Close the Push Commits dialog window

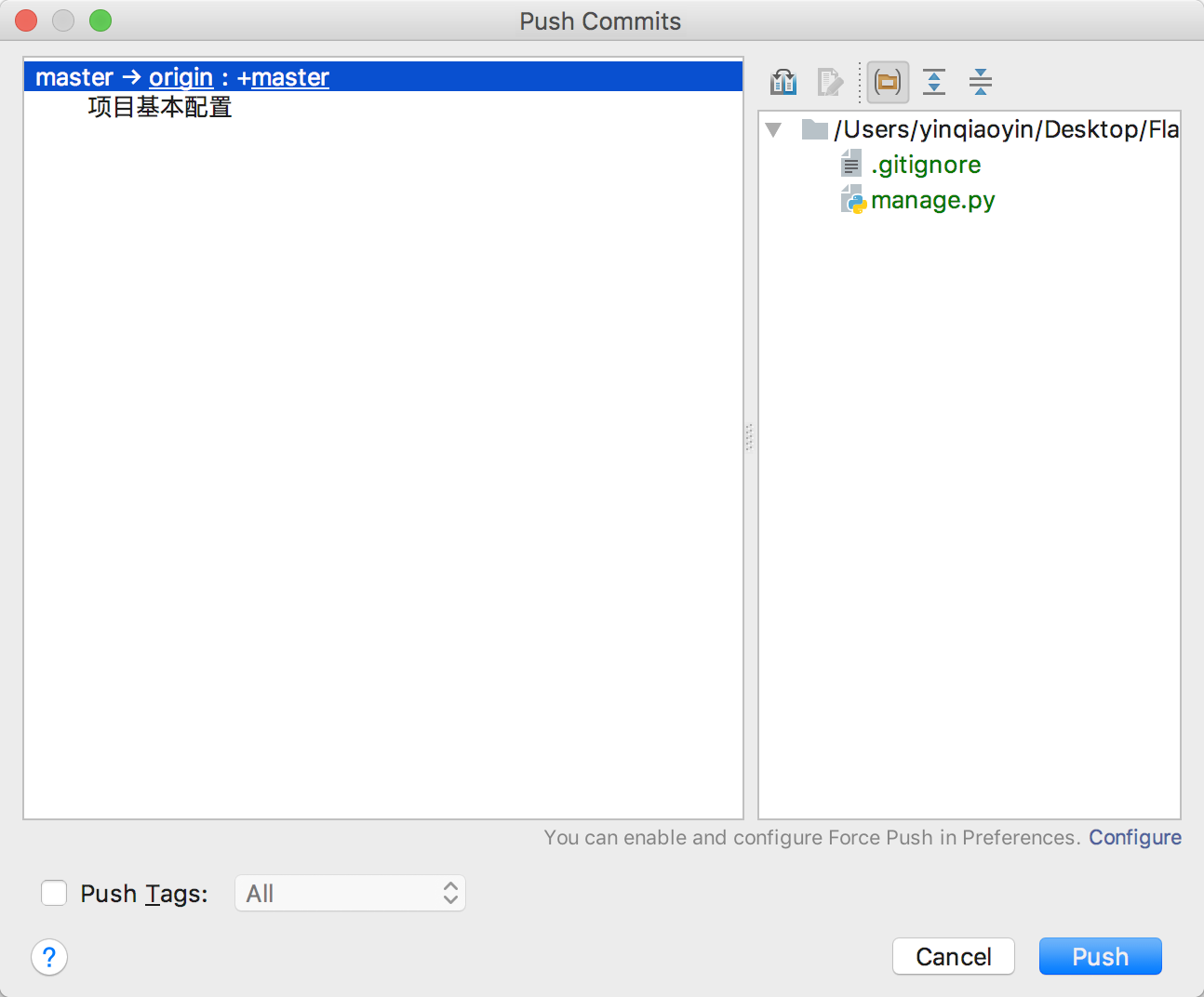[x=27, y=20]
